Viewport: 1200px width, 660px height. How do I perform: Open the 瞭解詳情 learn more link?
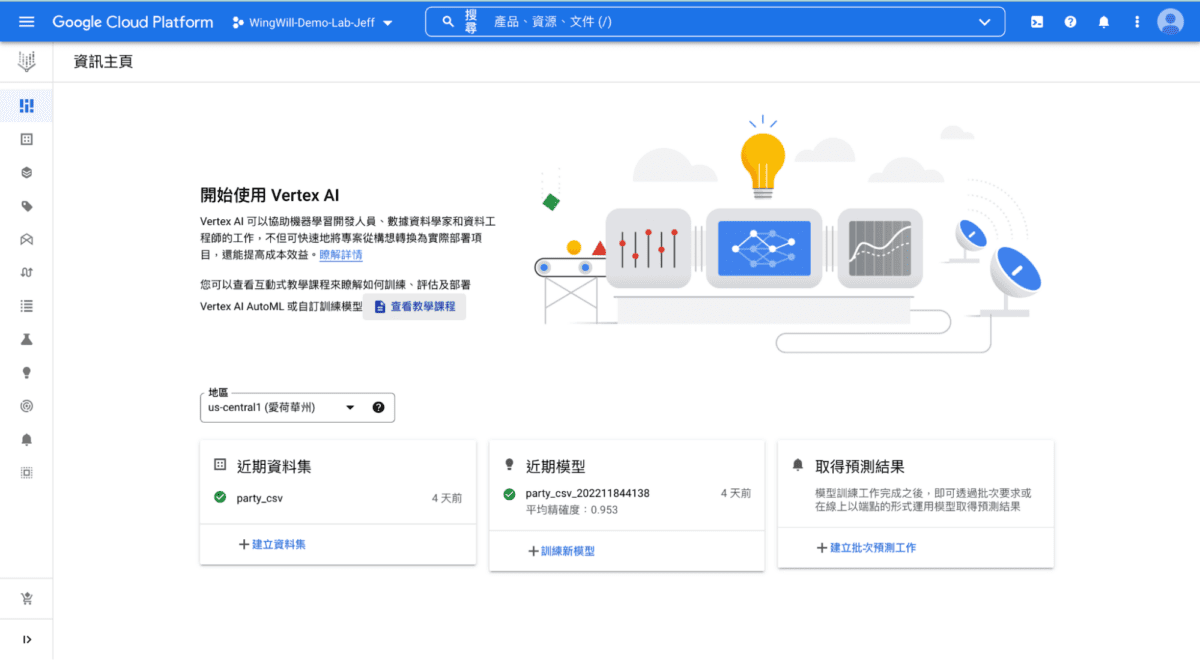341,256
